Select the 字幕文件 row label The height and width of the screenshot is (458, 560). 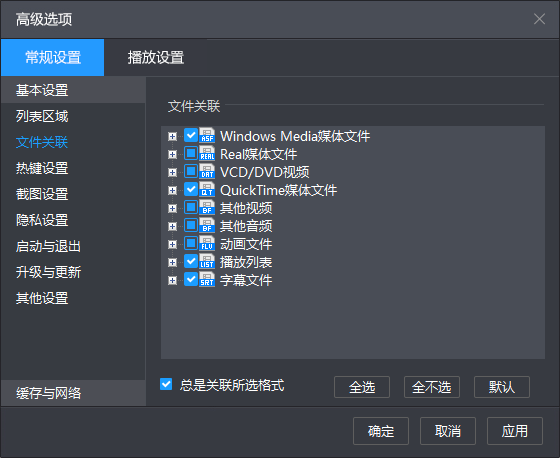coord(246,280)
